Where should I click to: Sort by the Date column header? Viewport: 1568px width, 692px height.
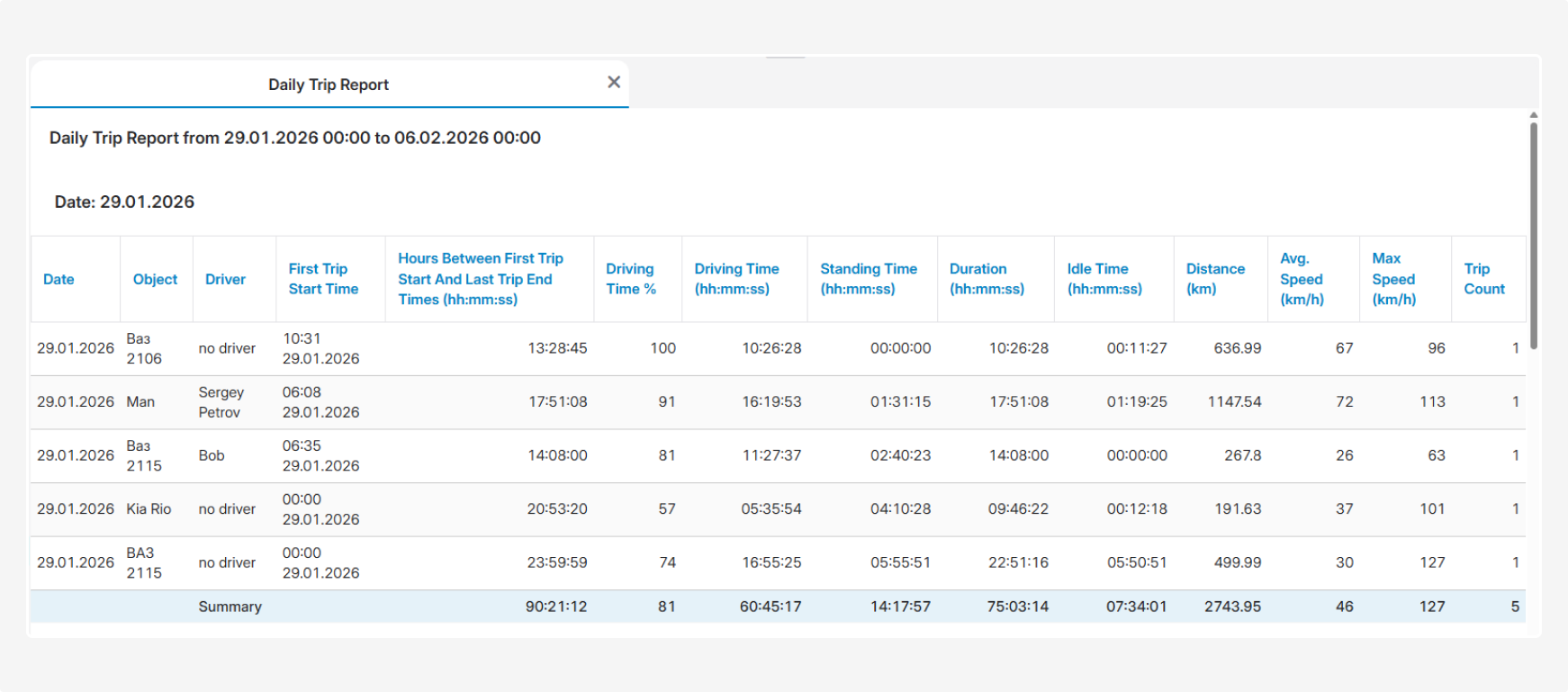[59, 279]
